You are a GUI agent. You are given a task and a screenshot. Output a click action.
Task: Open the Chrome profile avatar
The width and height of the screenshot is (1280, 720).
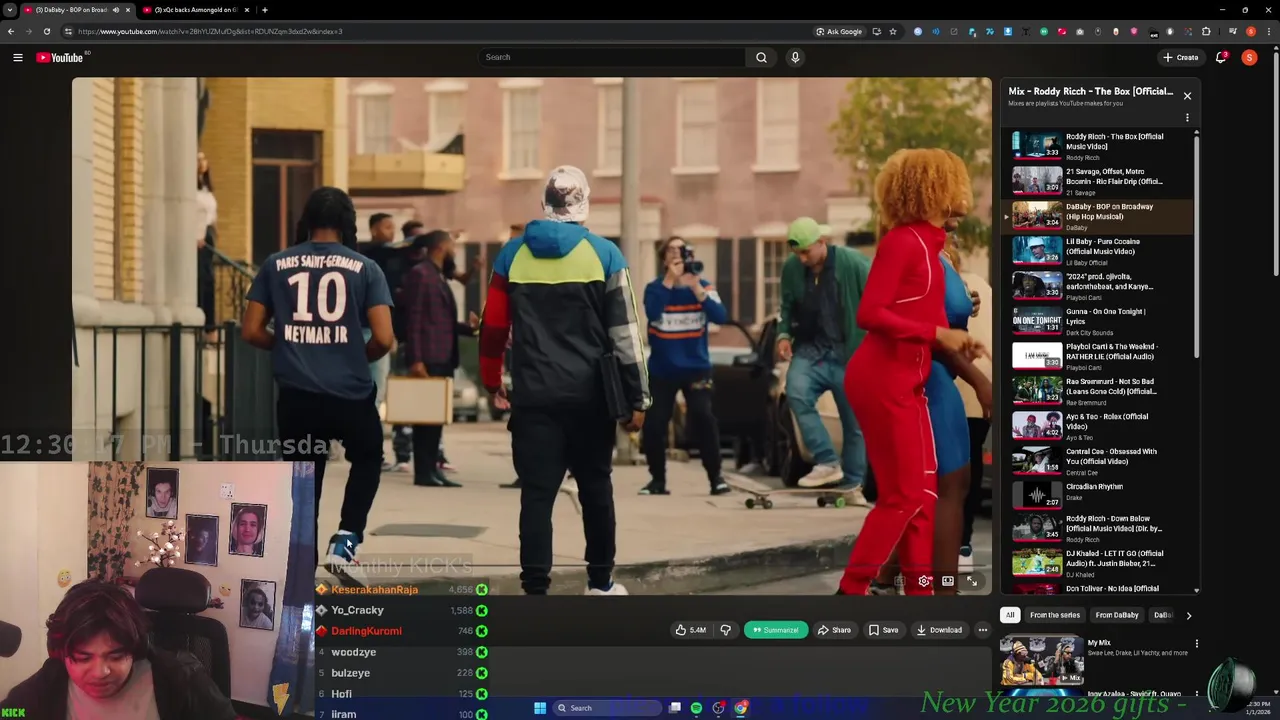pyautogui.click(x=1250, y=31)
